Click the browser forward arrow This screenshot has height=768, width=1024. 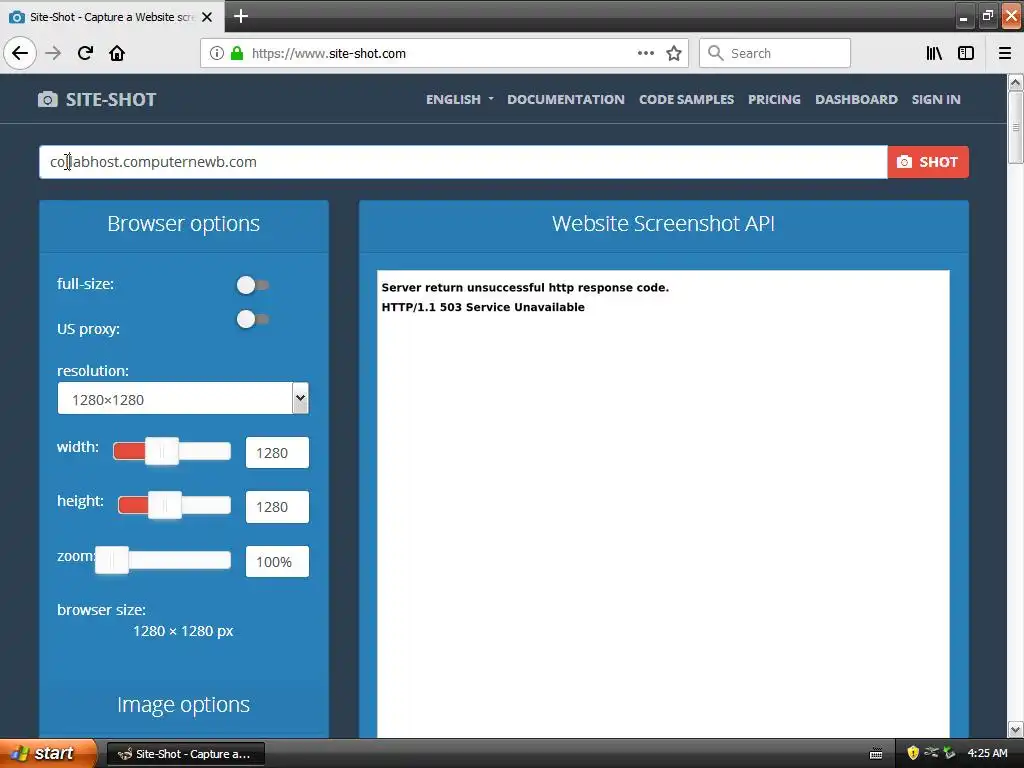[54, 53]
